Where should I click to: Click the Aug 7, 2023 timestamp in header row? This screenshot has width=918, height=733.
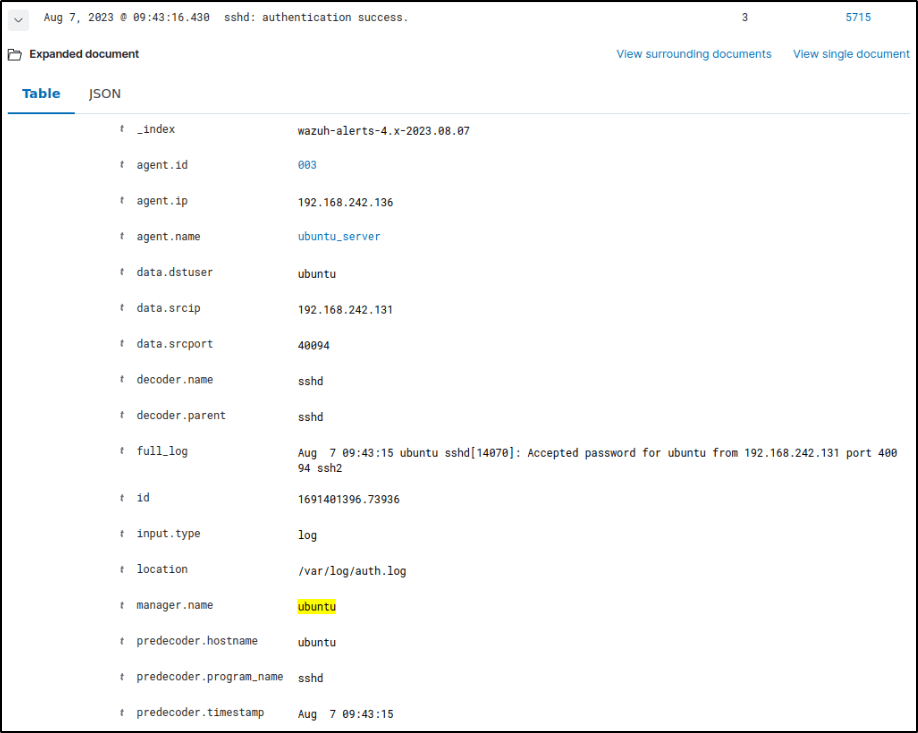(x=126, y=18)
